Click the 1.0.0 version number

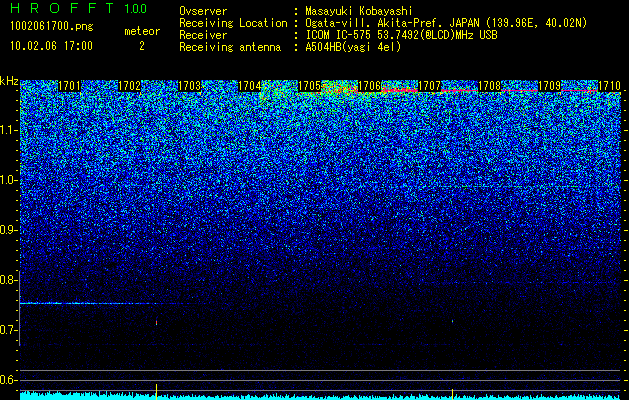136,8
